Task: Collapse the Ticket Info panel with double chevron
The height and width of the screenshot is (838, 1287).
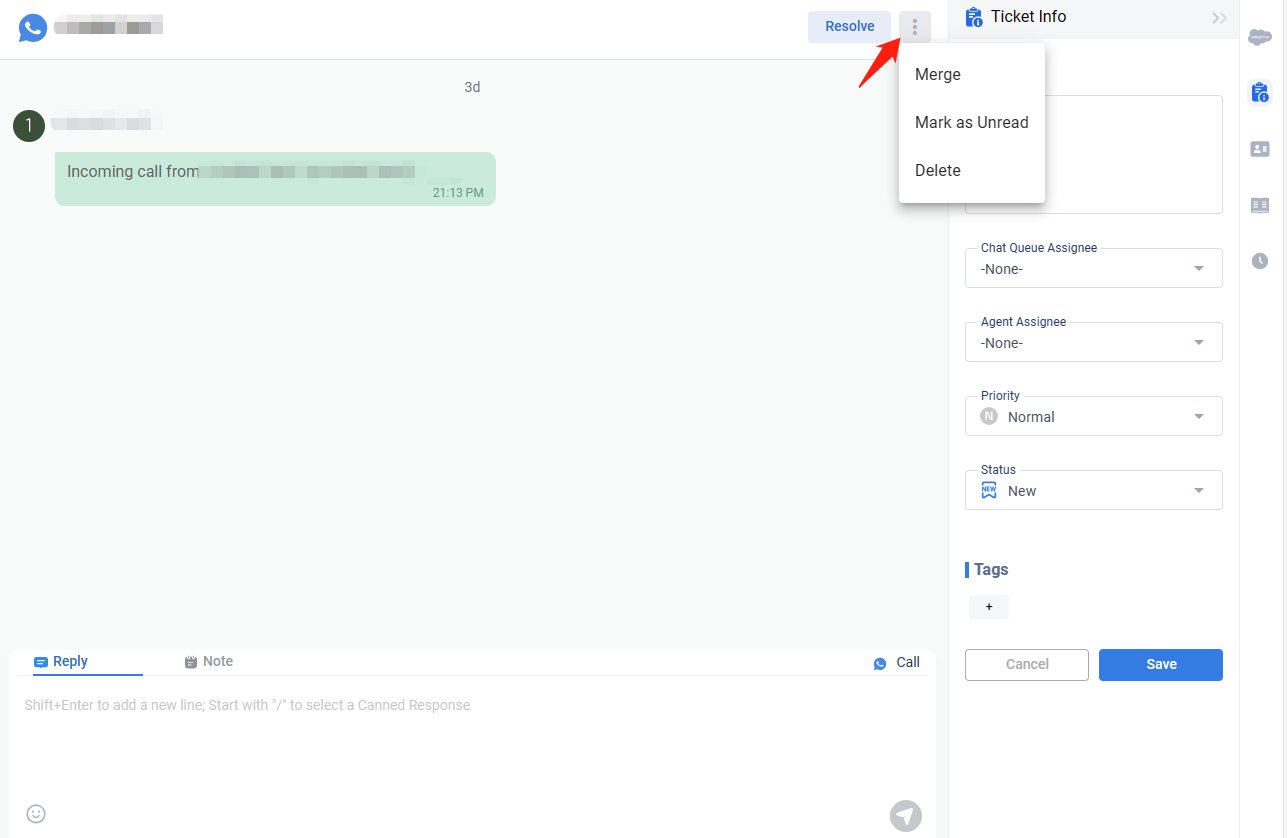Action: click(x=1219, y=17)
